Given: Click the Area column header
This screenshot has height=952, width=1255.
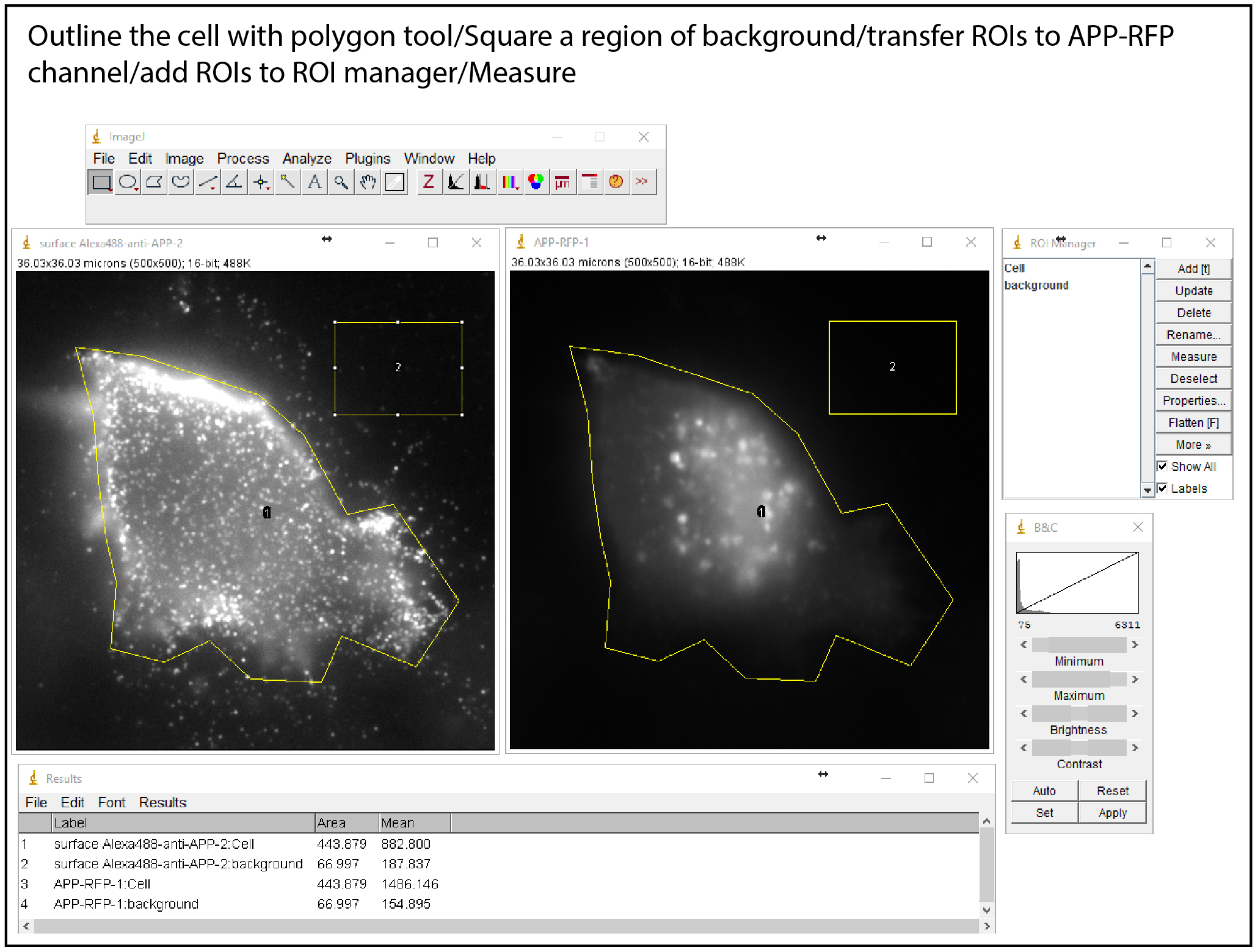Looking at the screenshot, I should (x=347, y=824).
